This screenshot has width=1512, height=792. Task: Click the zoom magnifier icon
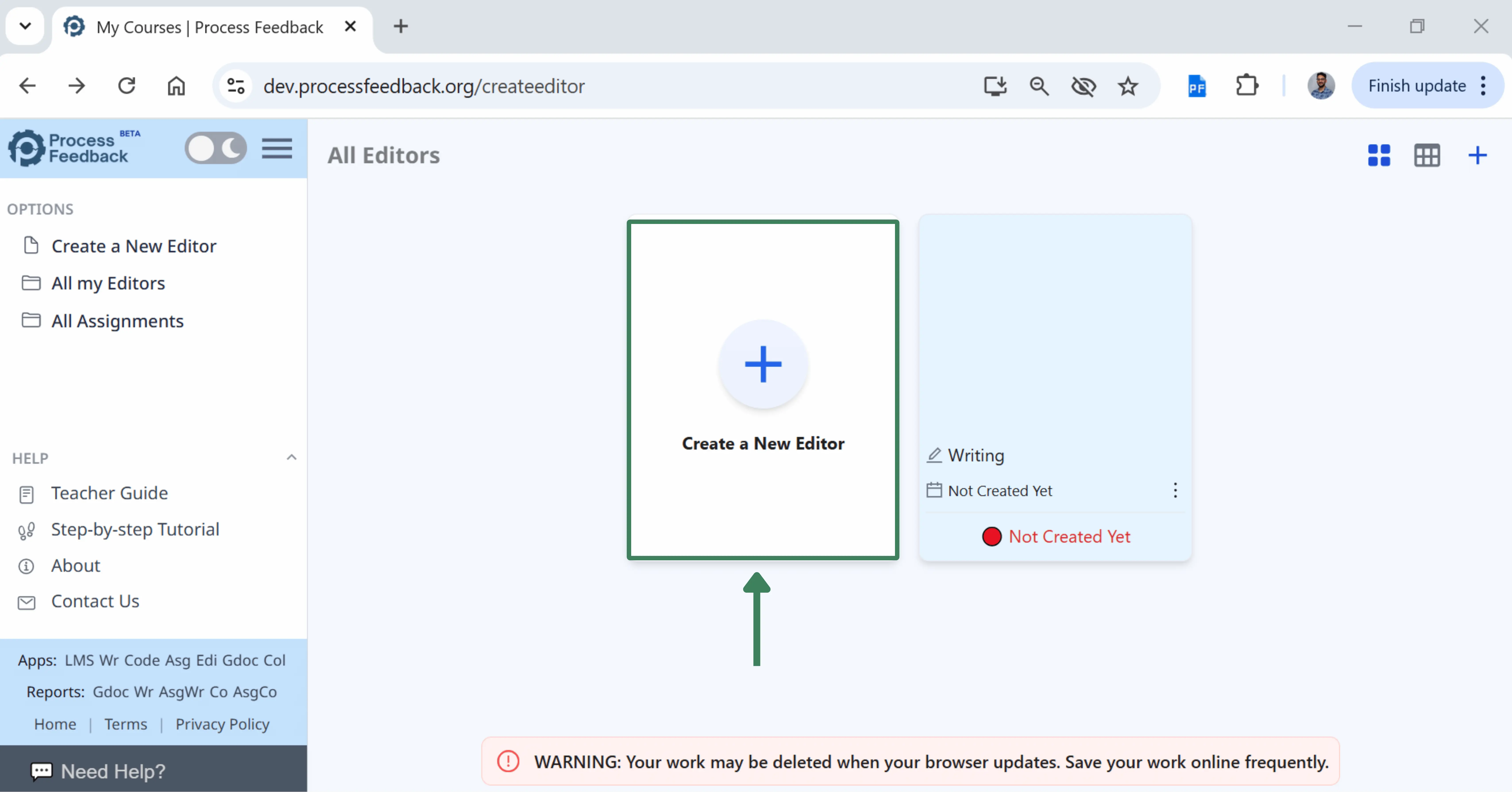click(x=1039, y=86)
